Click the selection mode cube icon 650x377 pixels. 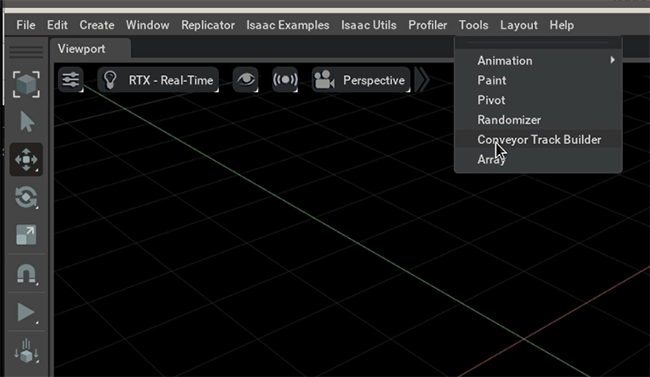(26, 85)
